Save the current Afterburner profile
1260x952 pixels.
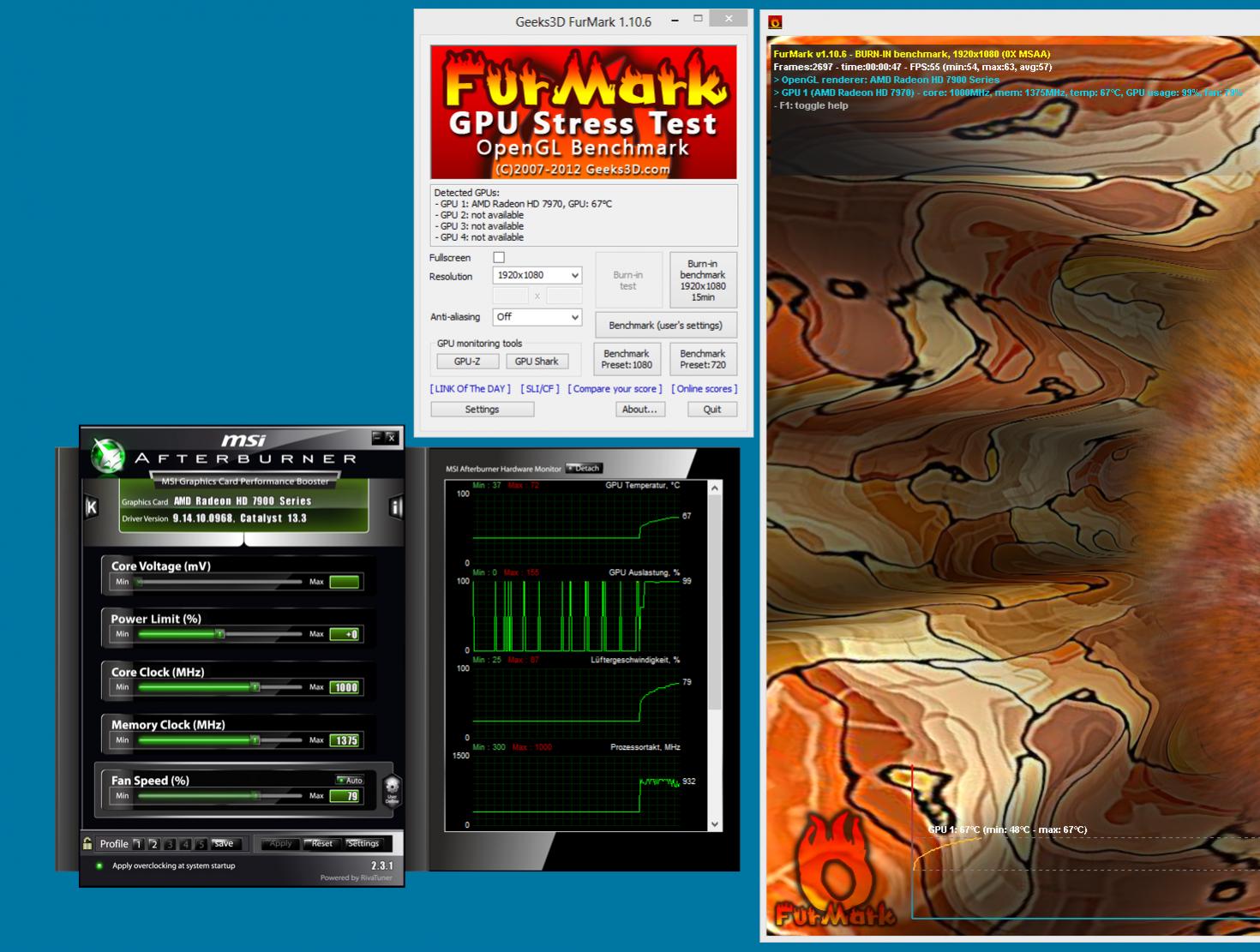[227, 844]
